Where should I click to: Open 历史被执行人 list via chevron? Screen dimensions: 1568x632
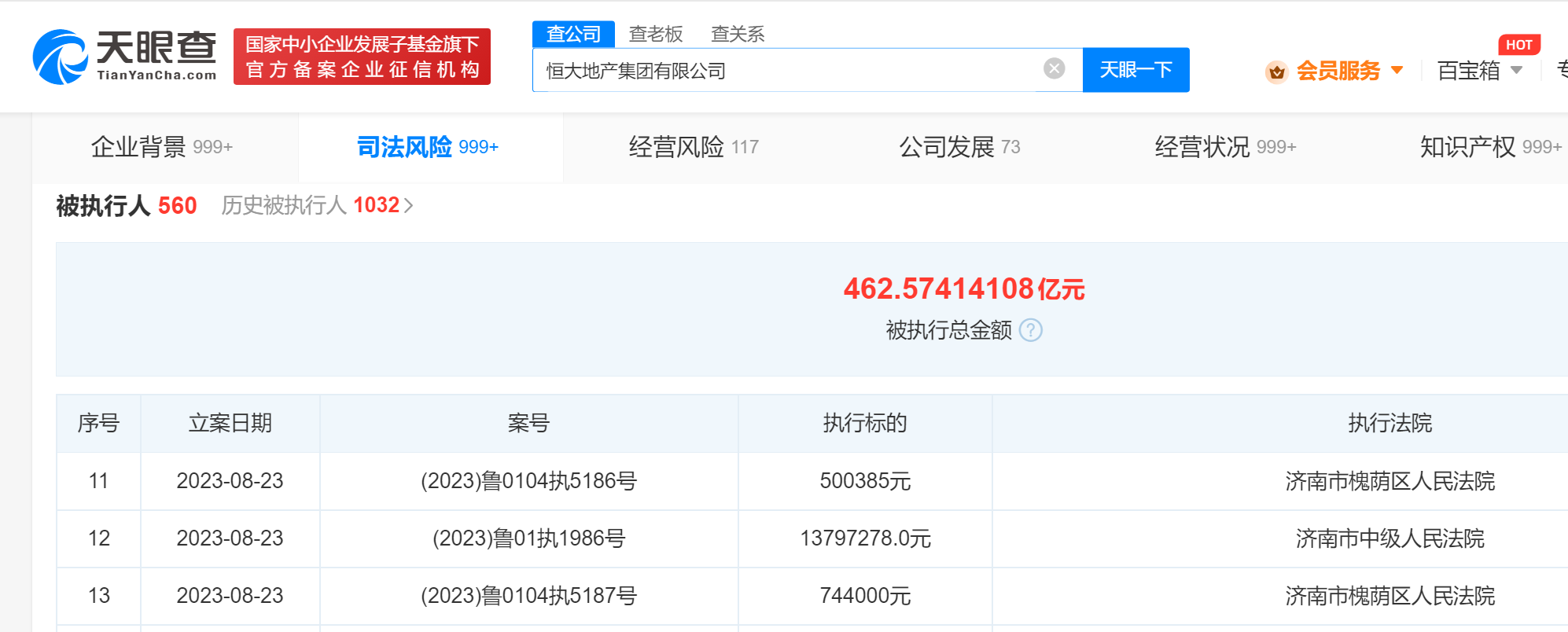coord(408,206)
